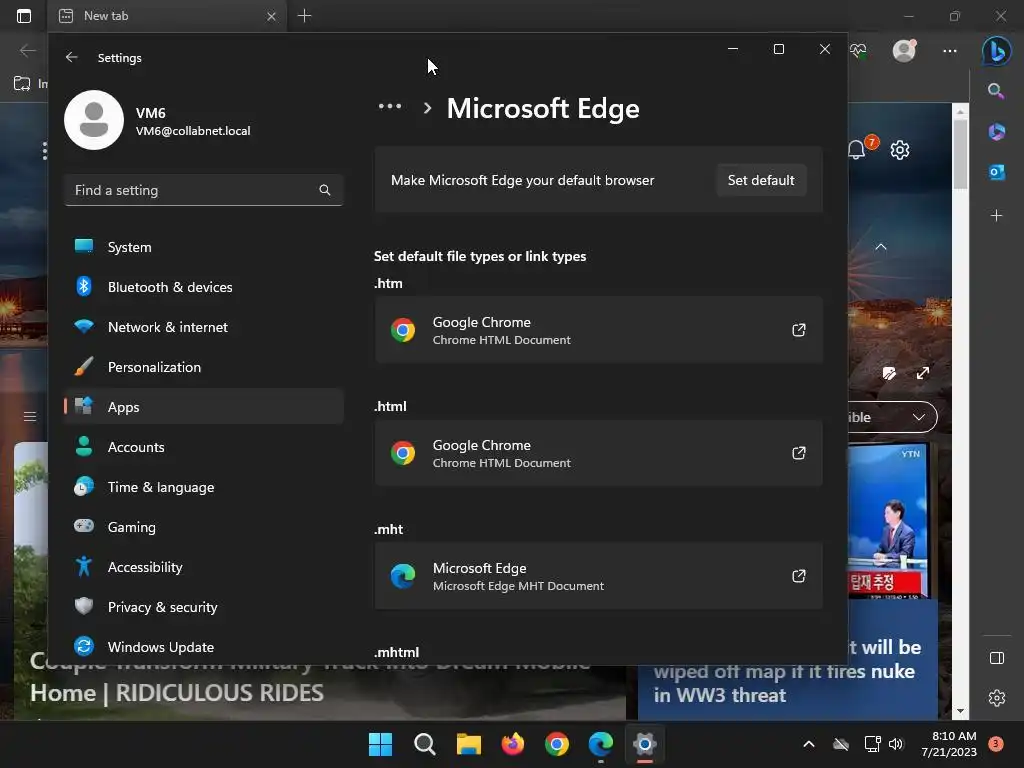Open Settings app icon on taskbar
The height and width of the screenshot is (768, 1024).
(645, 744)
